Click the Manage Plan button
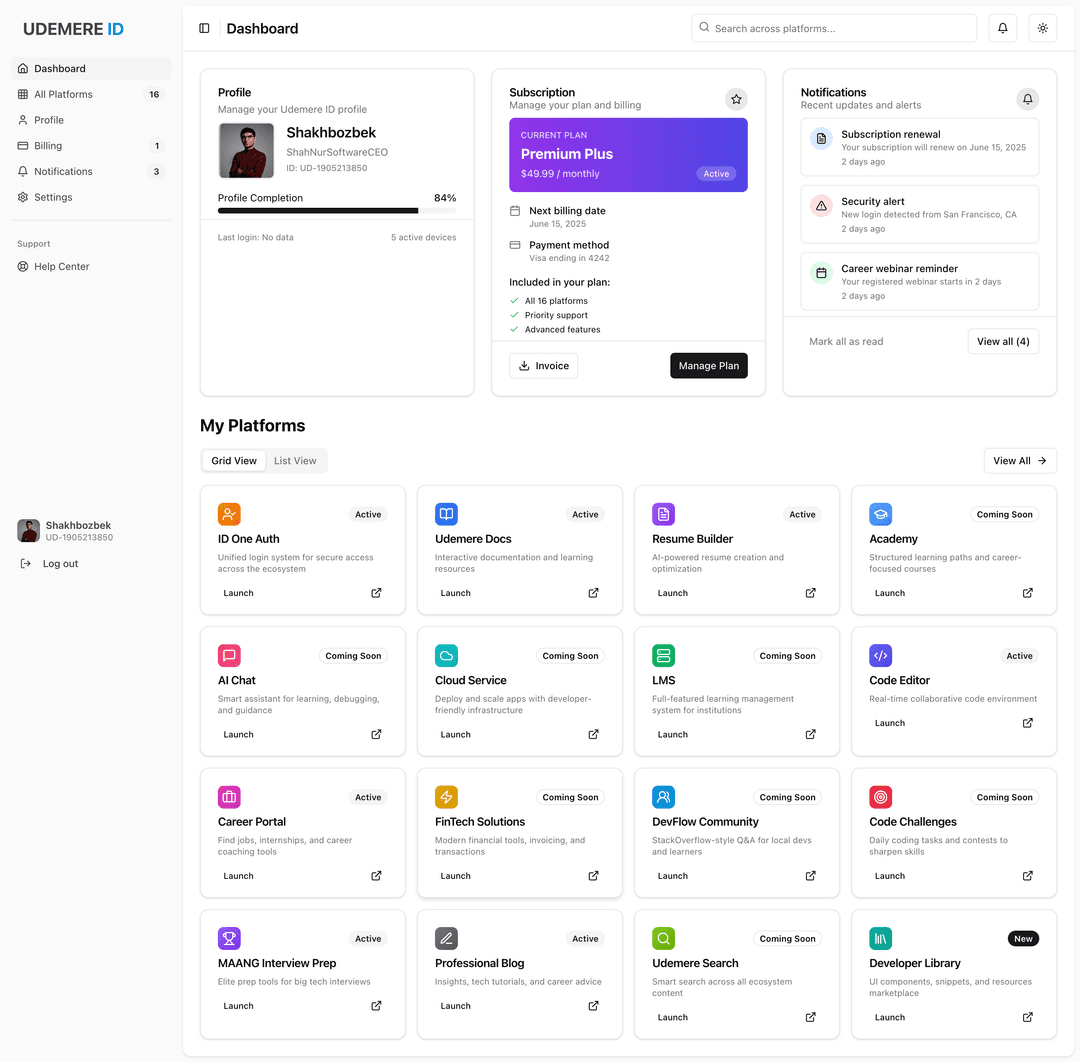The image size is (1080, 1062). [709, 365]
